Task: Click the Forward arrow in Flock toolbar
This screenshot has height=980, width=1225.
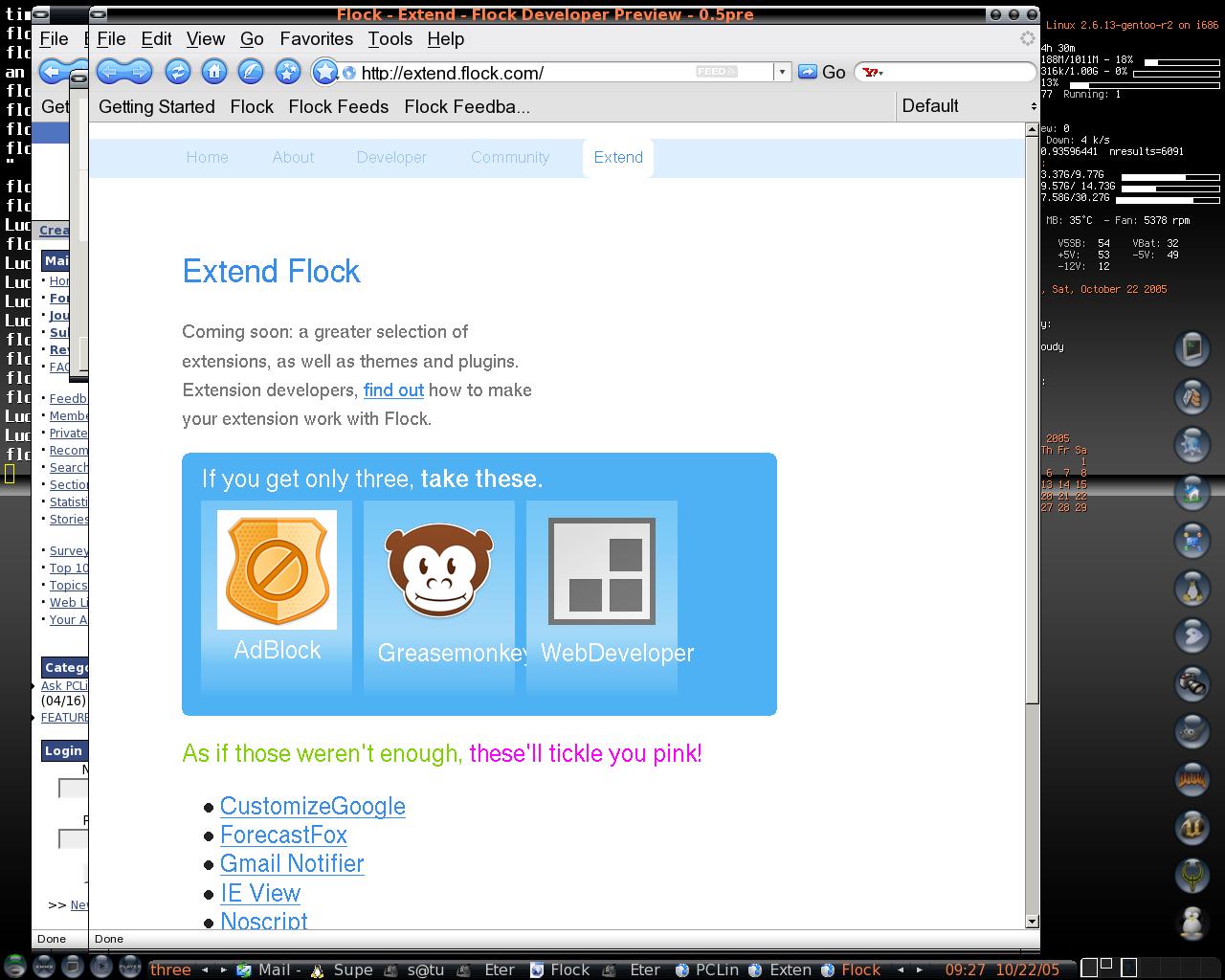Action: click(139, 71)
